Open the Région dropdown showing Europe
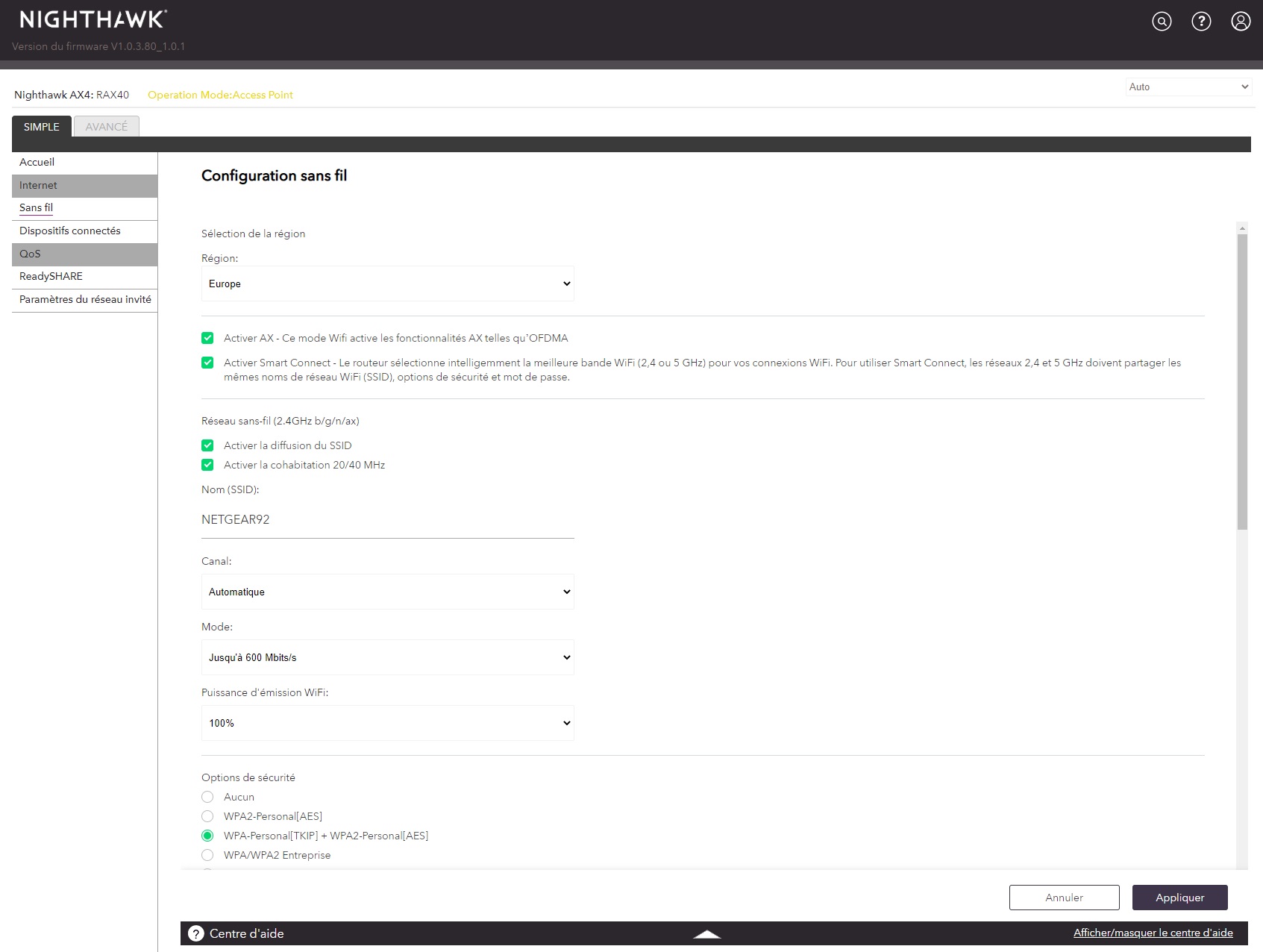Viewport: 1263px width, 952px height. (x=387, y=284)
